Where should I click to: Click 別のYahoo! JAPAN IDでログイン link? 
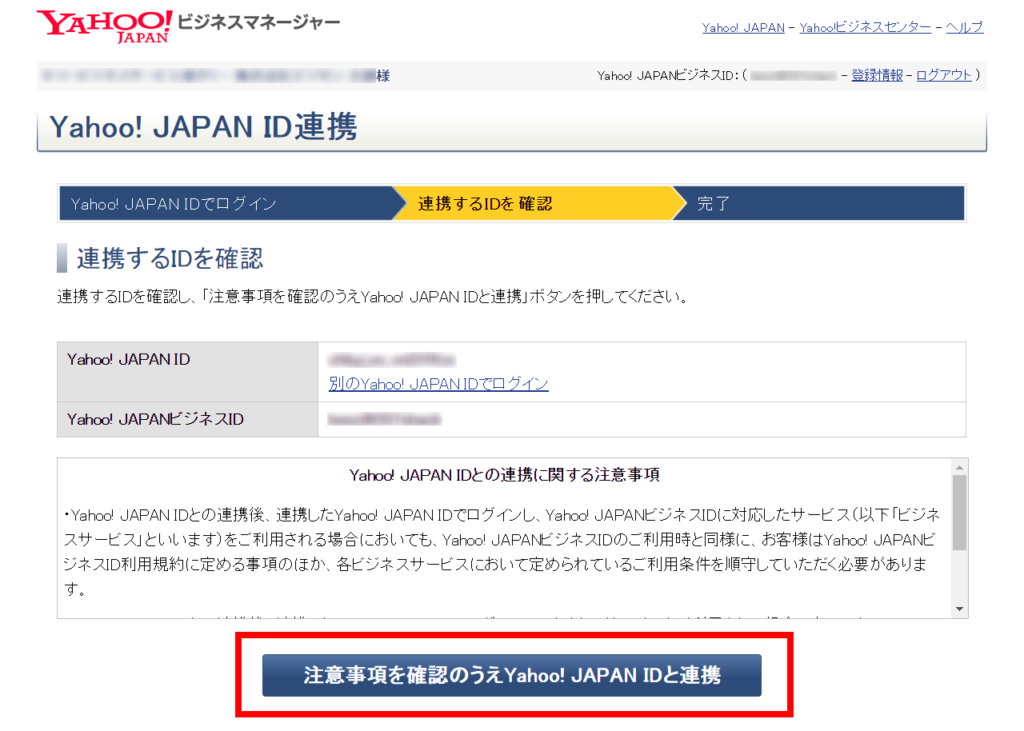[x=439, y=383]
